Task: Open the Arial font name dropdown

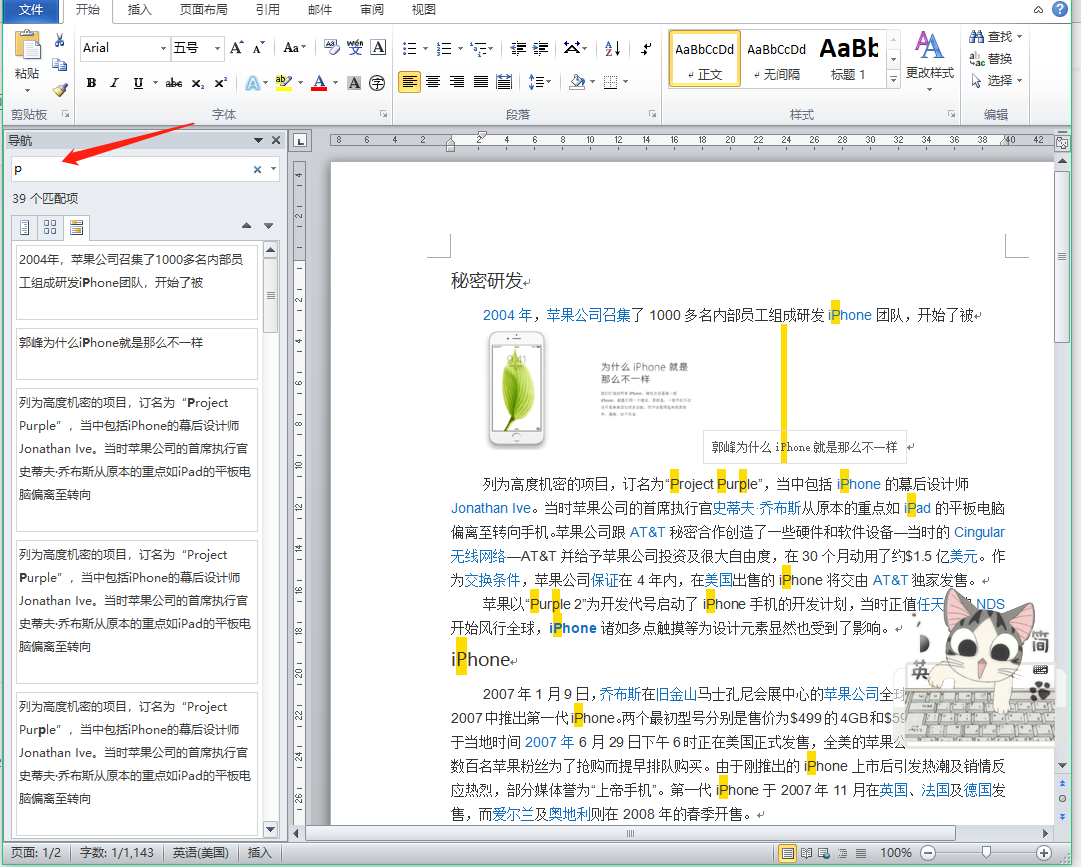Action: (164, 48)
